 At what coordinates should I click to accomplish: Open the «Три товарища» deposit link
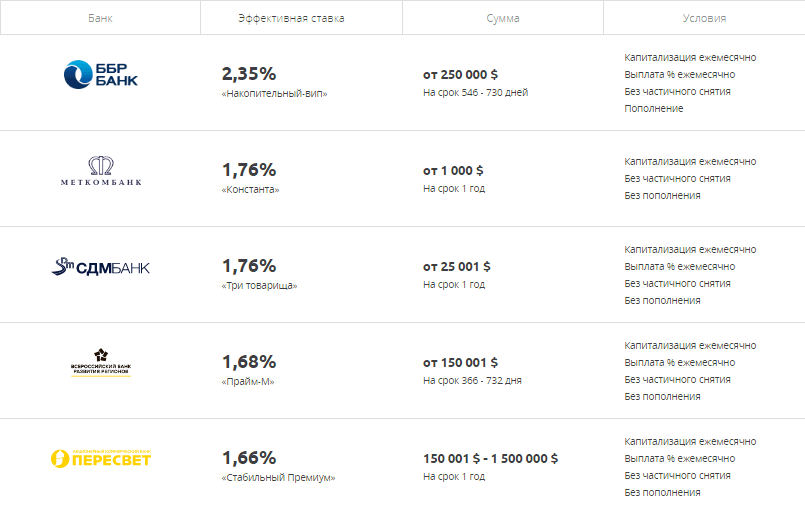point(259,286)
